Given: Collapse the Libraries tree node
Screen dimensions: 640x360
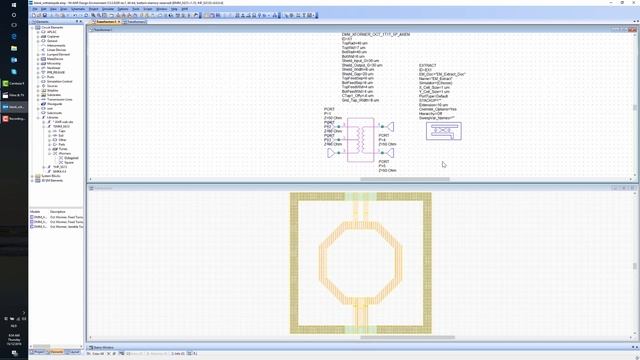Looking at the screenshot, I should 38,118.
